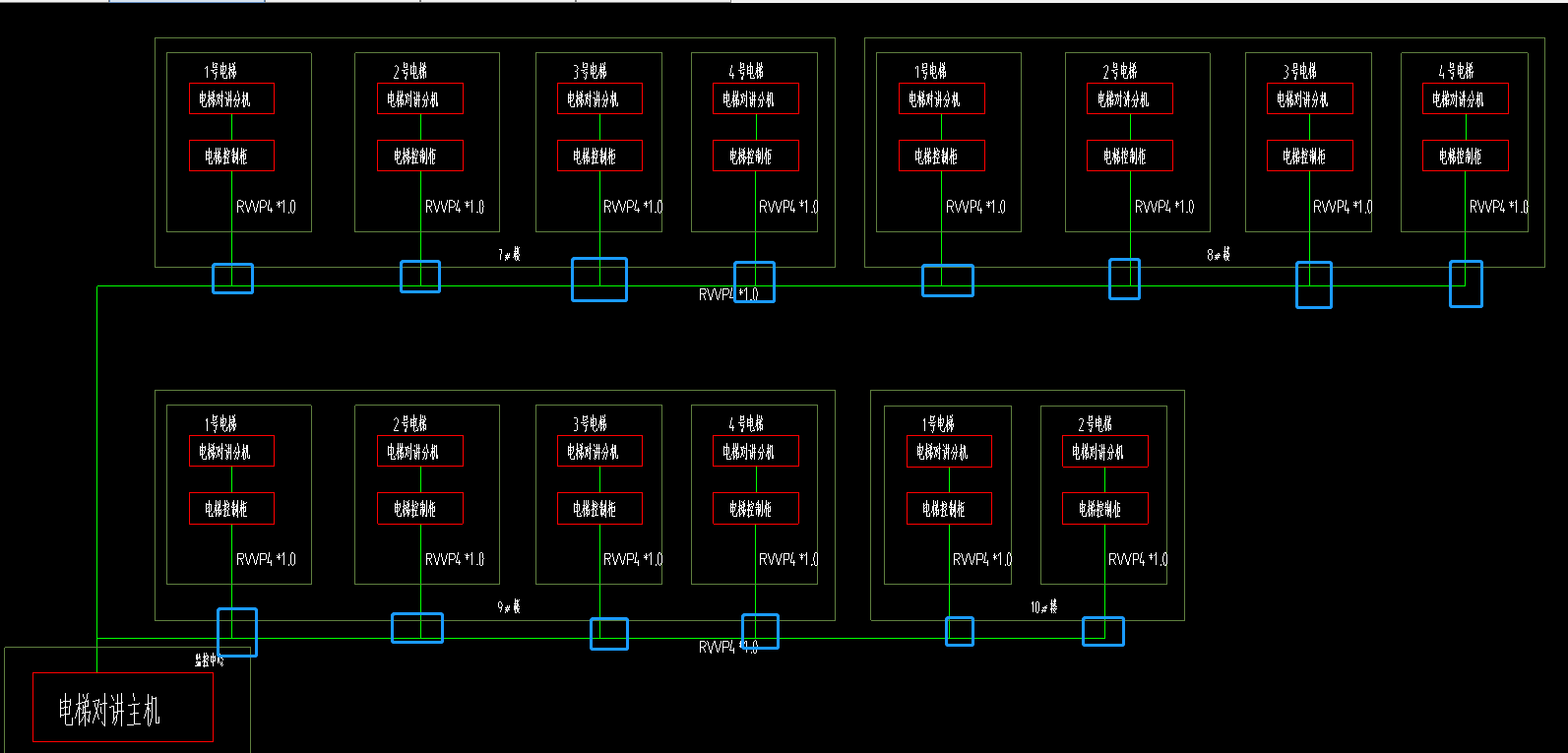Select 7#楼 elevator 3 电梯对讲分机 box

point(599,98)
